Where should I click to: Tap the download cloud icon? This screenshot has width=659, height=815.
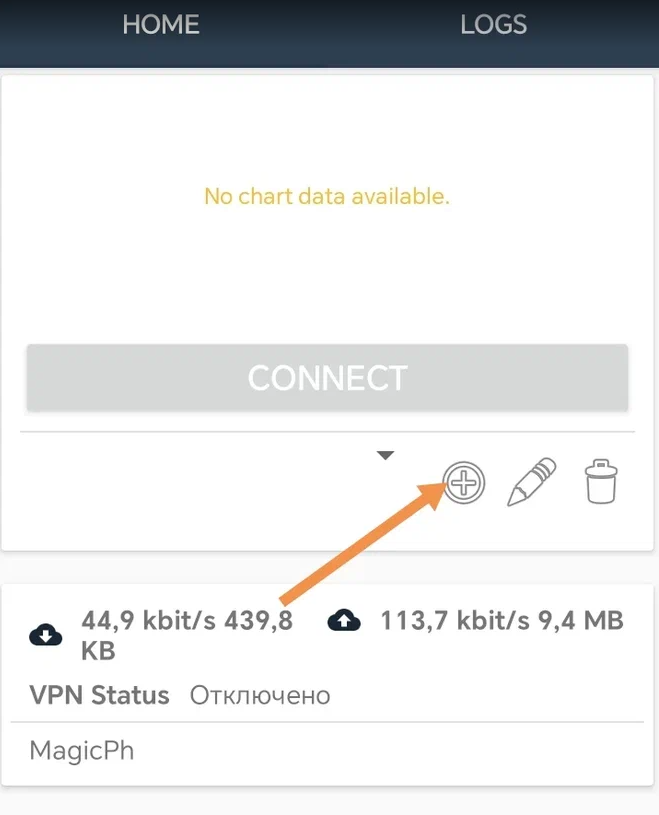click(46, 635)
